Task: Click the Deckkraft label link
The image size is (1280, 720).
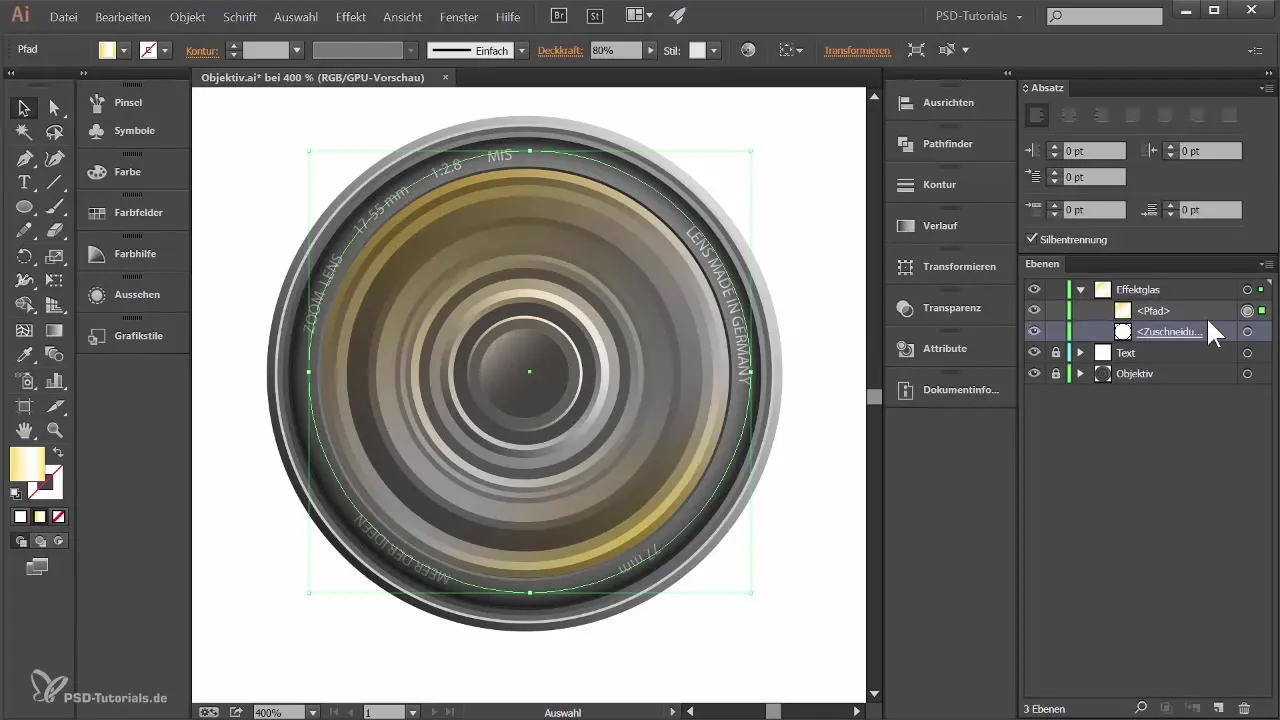Action: 562,50
